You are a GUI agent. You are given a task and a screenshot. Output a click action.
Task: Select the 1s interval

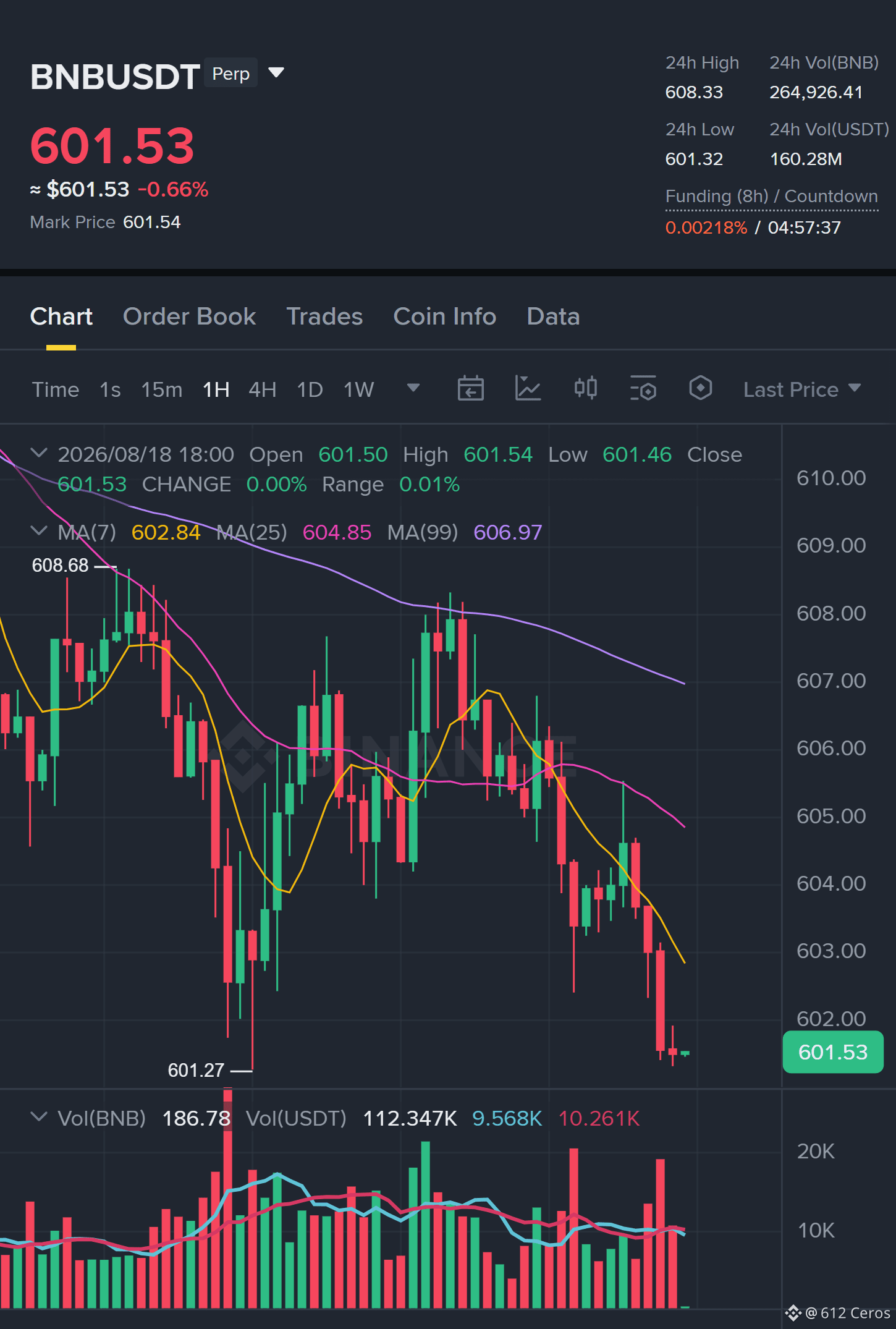(x=110, y=389)
